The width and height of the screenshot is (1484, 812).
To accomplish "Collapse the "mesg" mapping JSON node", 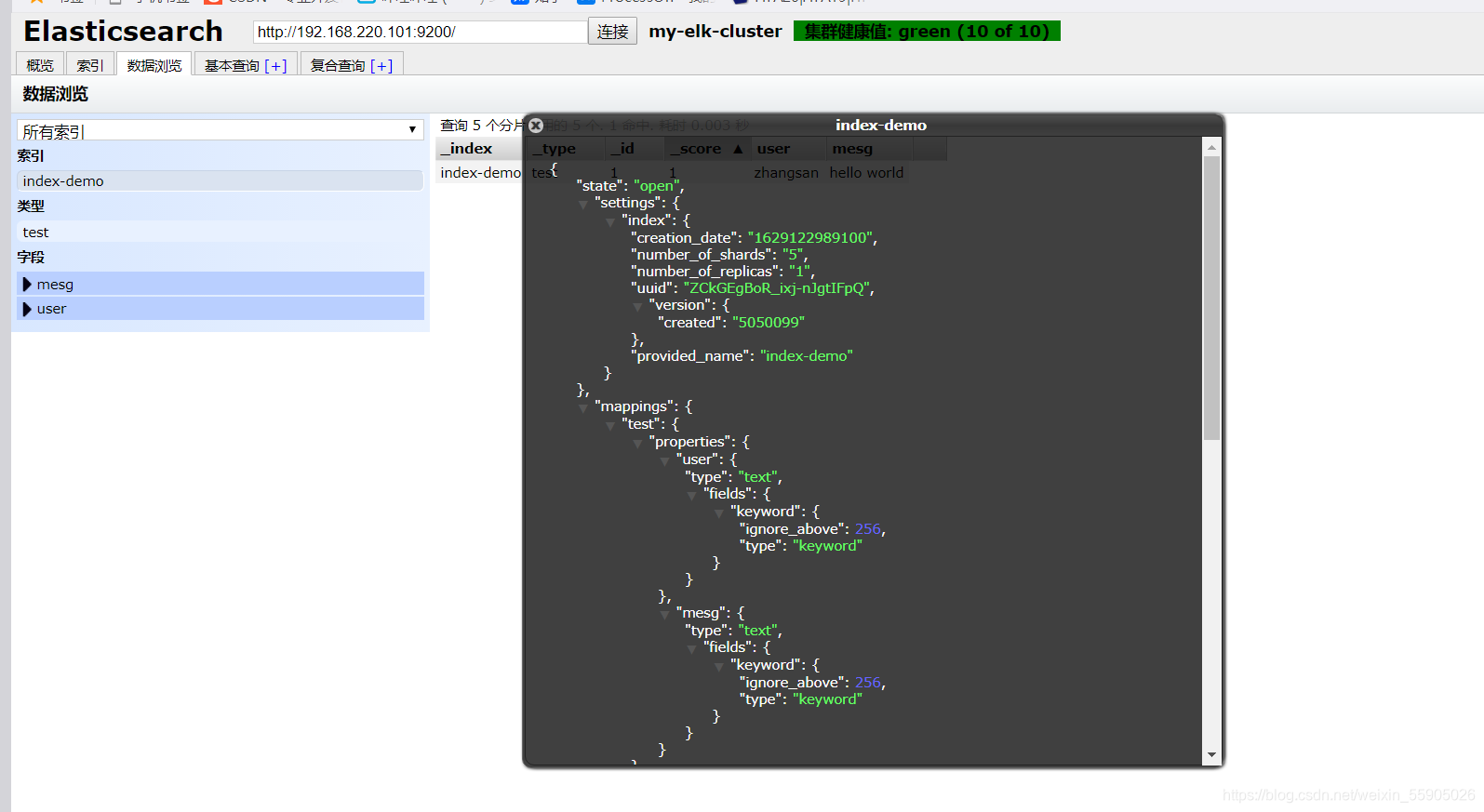I will 664,614.
